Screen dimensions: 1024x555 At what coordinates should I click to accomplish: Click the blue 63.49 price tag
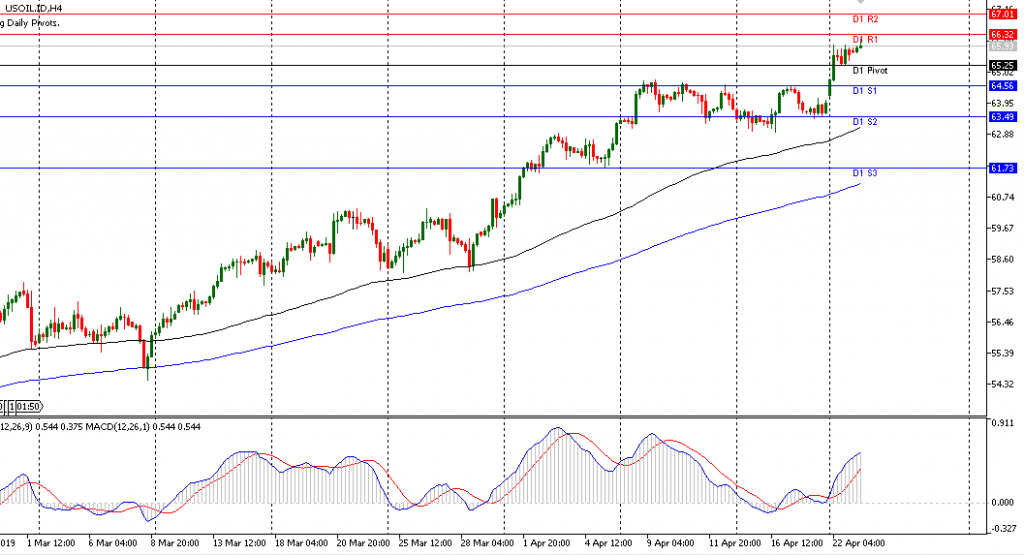pos(1002,117)
